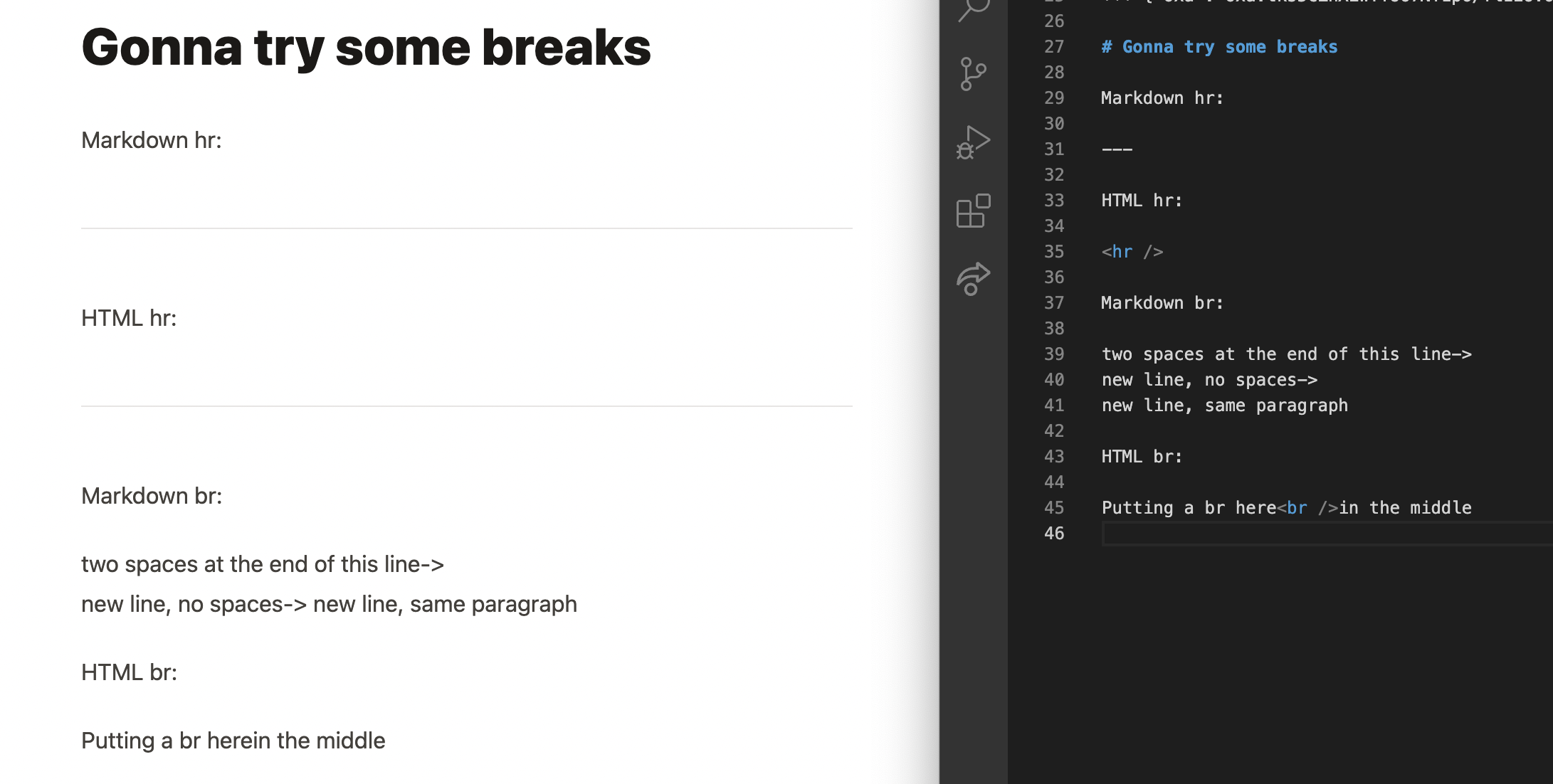Image resolution: width=1553 pixels, height=784 pixels.
Task: Click the '---' markdown rule in the editor
Action: tap(1117, 149)
